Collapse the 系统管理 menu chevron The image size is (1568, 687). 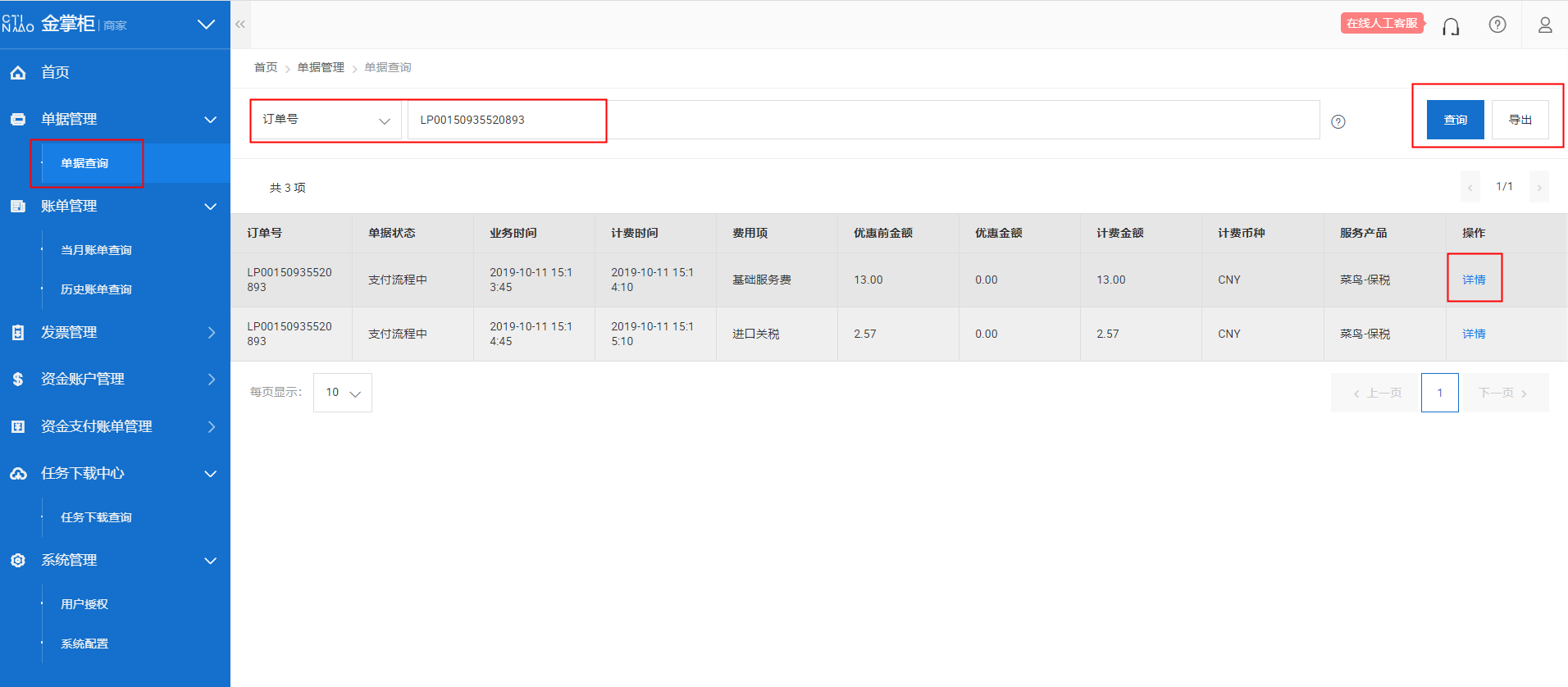[211, 561]
